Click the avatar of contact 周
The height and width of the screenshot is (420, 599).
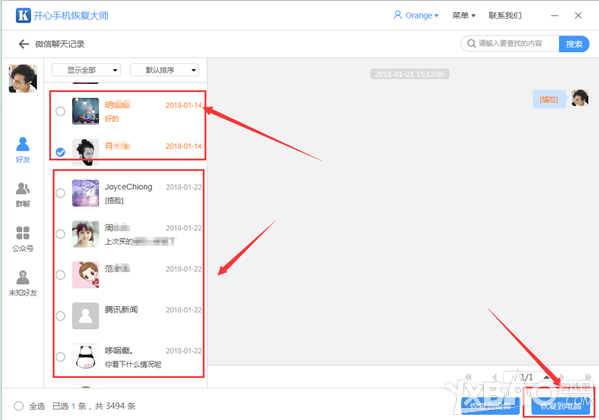click(x=86, y=234)
